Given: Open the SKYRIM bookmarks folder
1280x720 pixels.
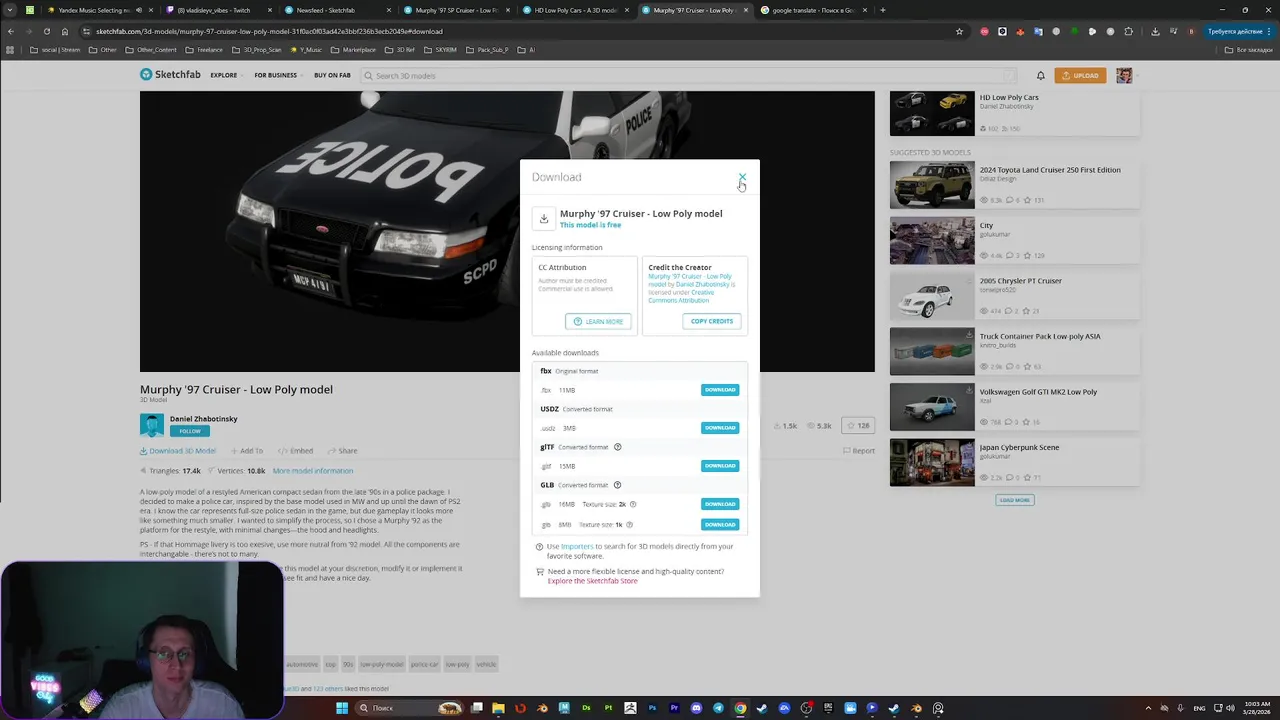Looking at the screenshot, I should pos(441,49).
